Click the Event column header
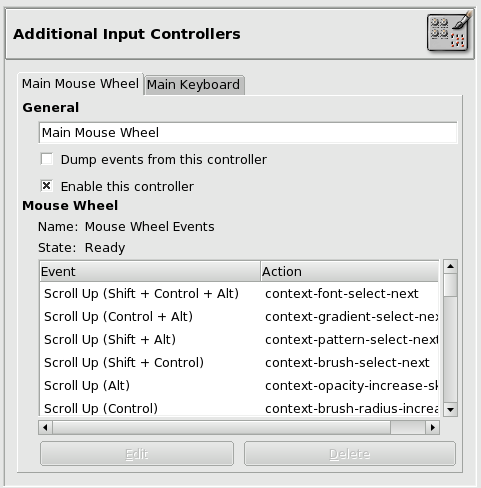The height and width of the screenshot is (488, 481). click(150, 271)
